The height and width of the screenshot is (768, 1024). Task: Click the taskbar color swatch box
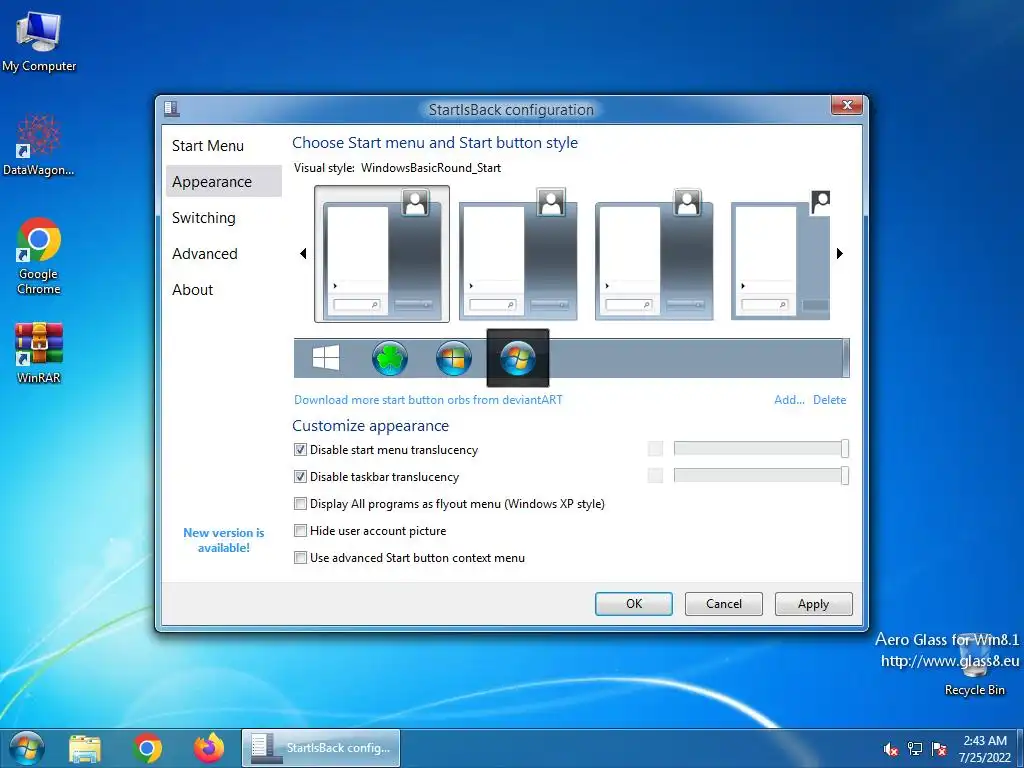(655, 475)
